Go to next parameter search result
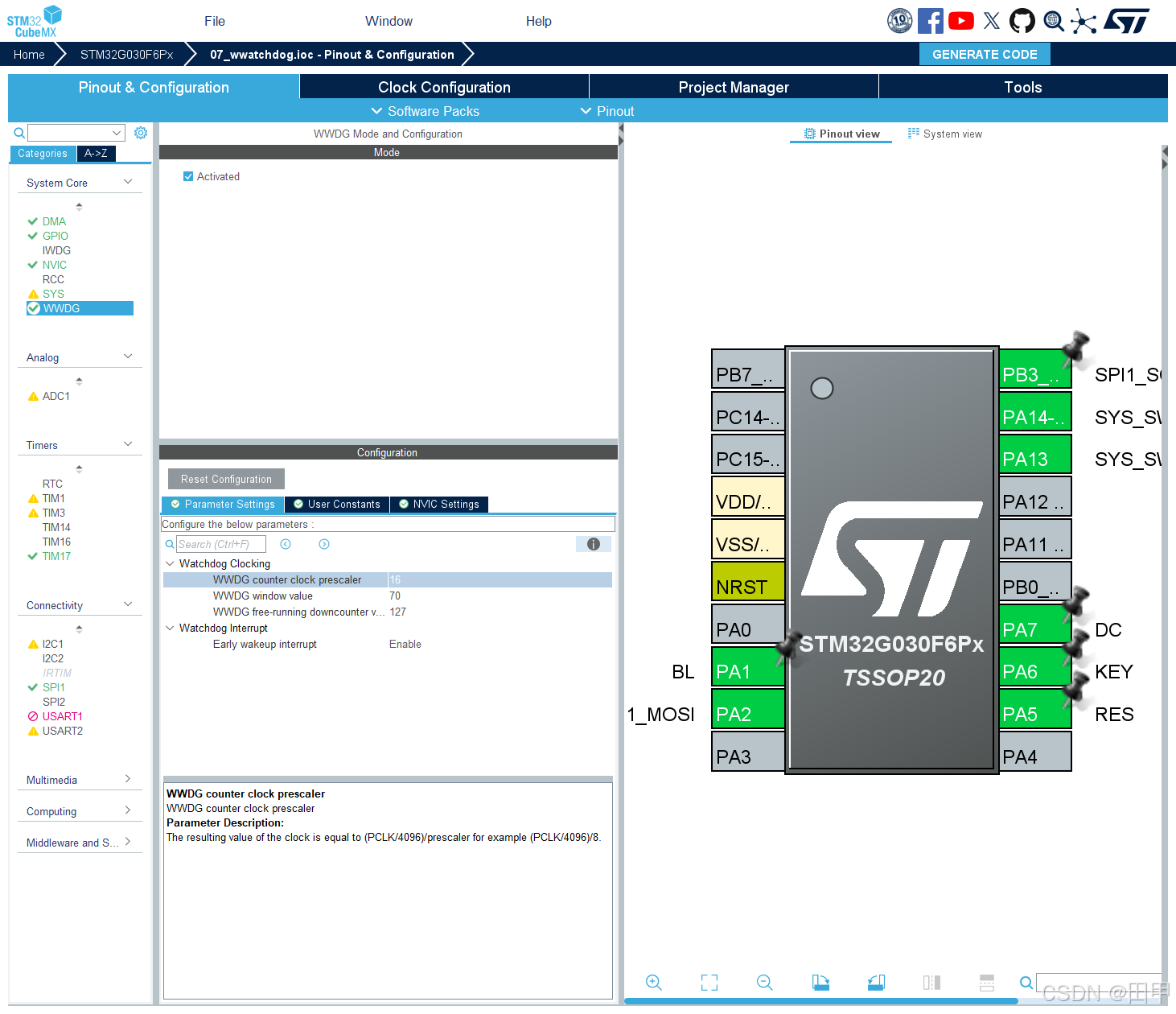 tap(324, 544)
